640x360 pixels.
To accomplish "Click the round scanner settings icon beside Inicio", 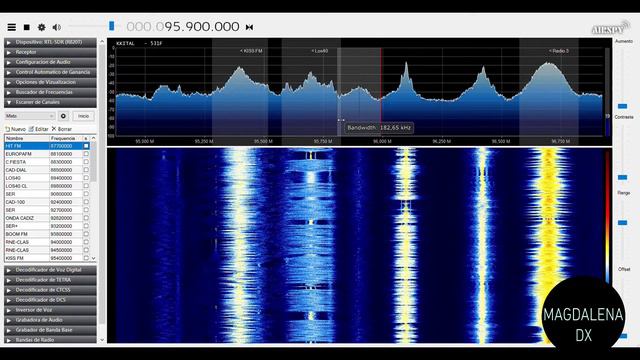I will point(63,116).
